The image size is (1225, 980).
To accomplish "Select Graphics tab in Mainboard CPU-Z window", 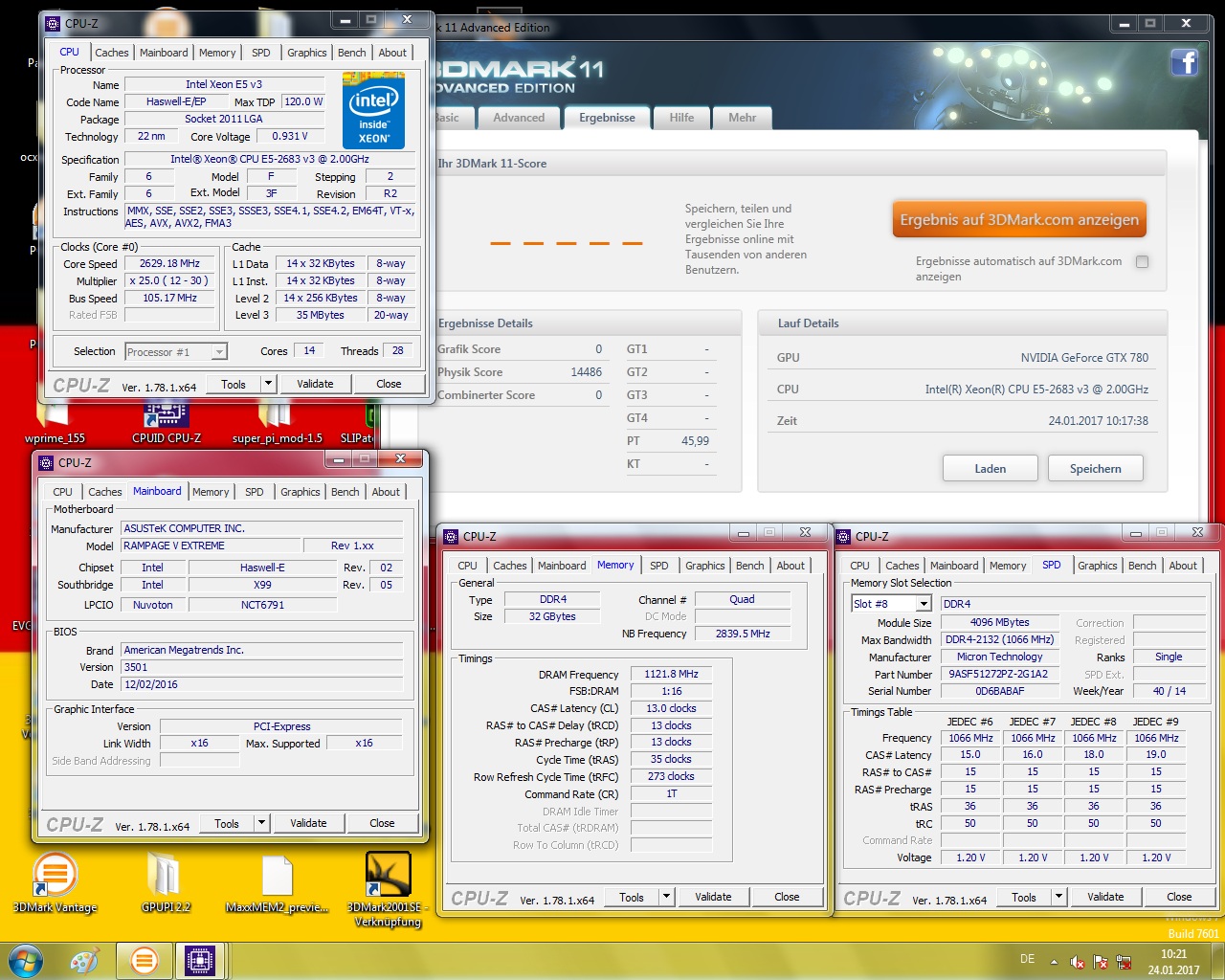I will 301,492.
